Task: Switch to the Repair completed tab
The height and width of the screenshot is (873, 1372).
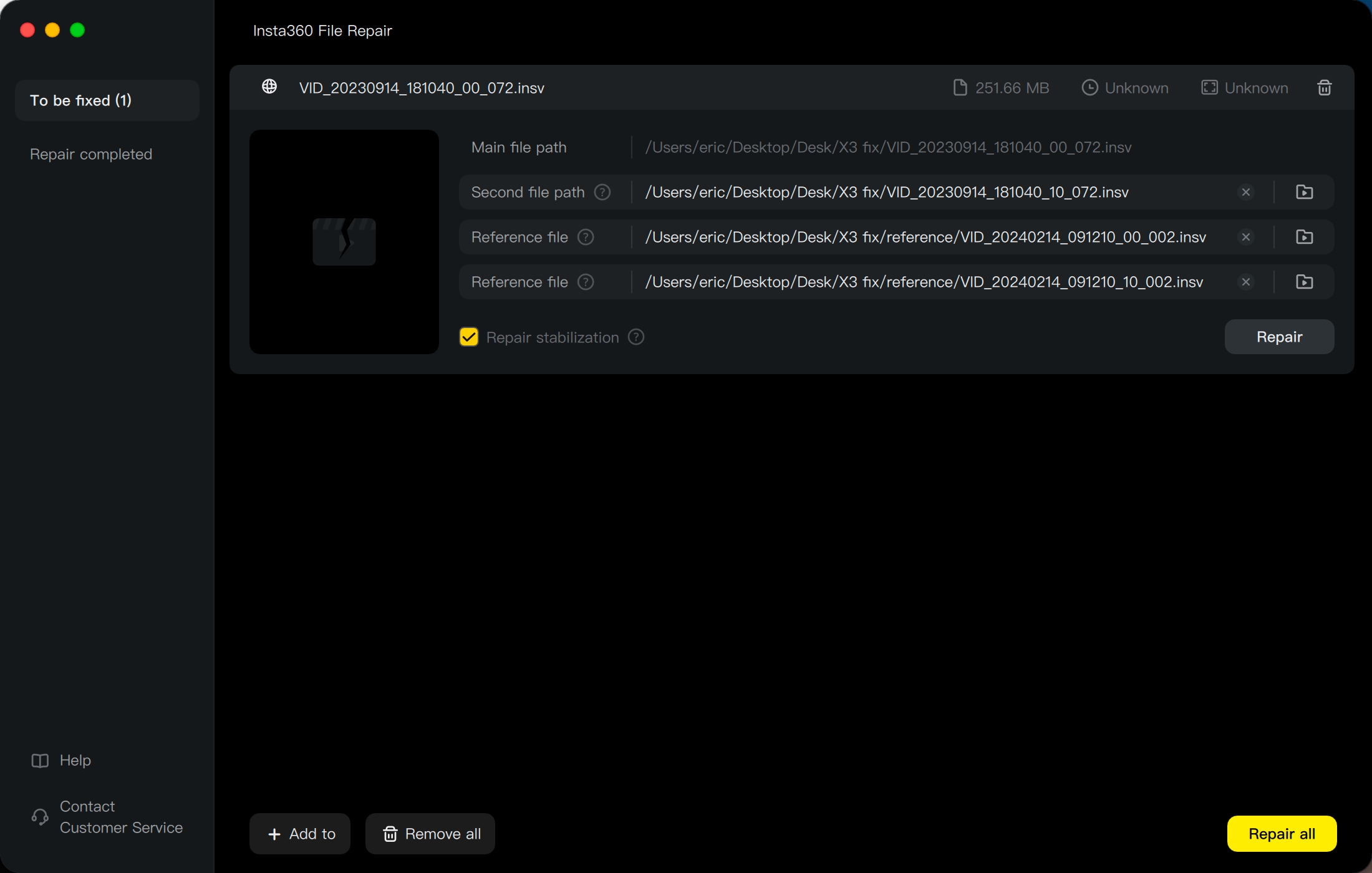Action: coord(91,154)
